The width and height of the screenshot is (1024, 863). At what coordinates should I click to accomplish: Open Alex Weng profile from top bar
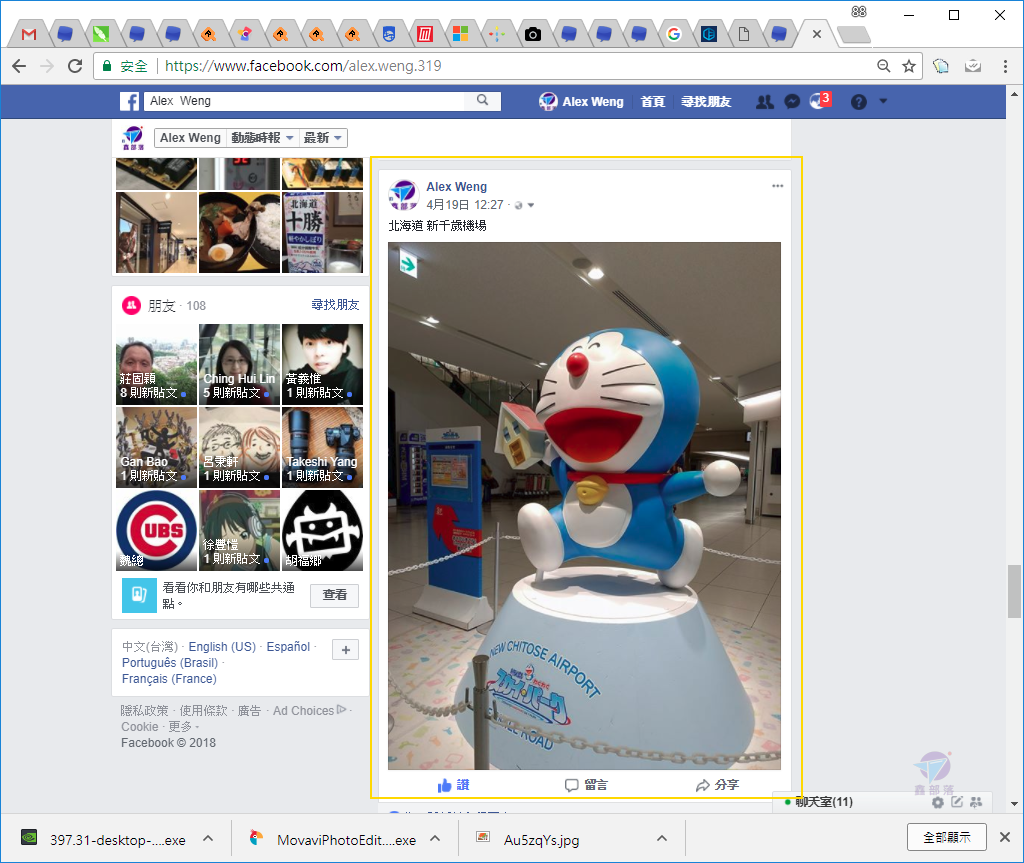(x=581, y=101)
